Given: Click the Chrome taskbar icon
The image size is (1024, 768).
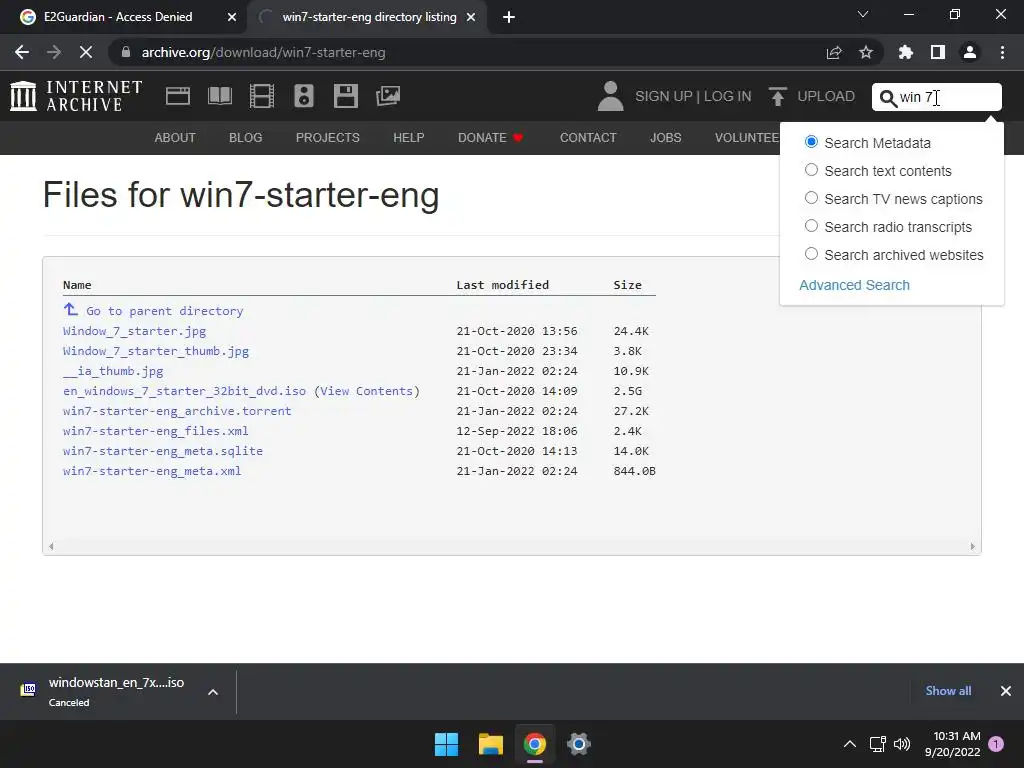Looking at the screenshot, I should (534, 744).
